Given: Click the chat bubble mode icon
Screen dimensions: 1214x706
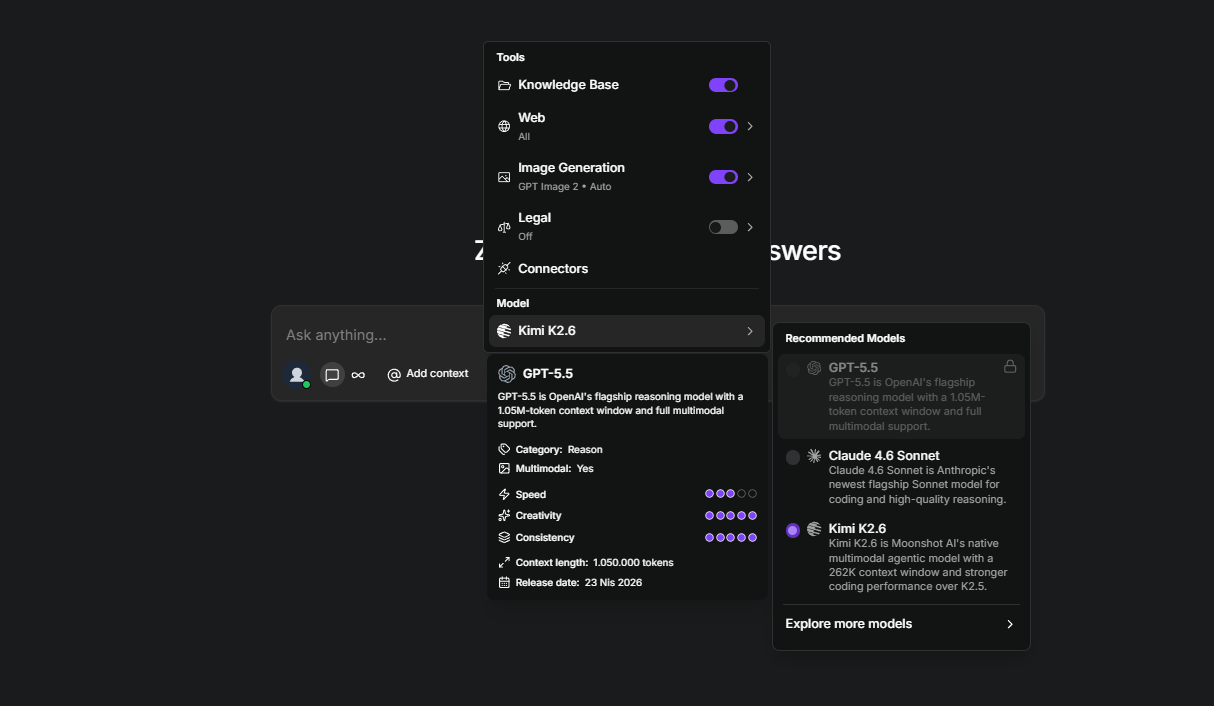Looking at the screenshot, I should click(332, 375).
